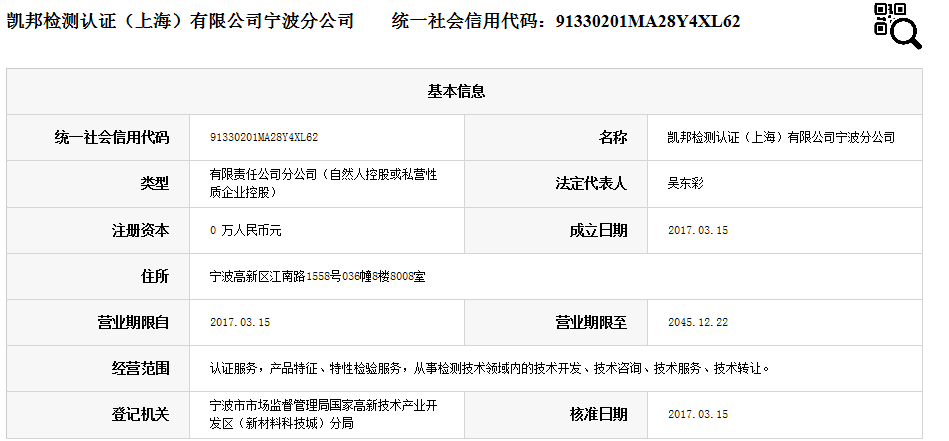Click the 注册资本 field label
This screenshot has height=441, width=949.
click(140, 230)
